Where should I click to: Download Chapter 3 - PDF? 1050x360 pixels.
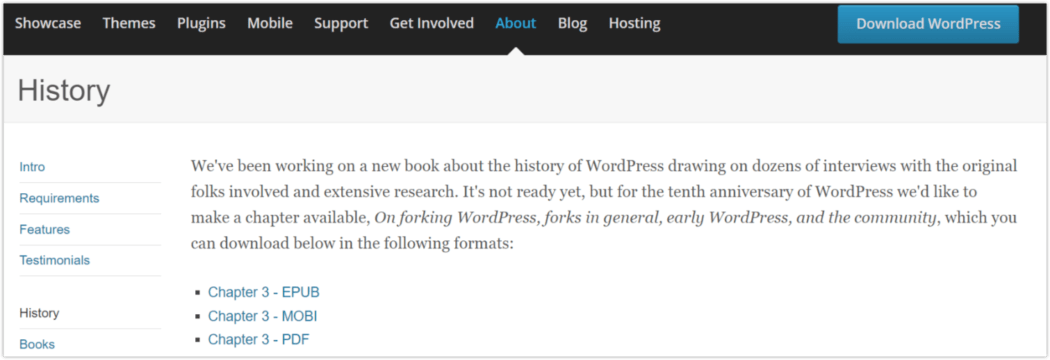click(258, 339)
